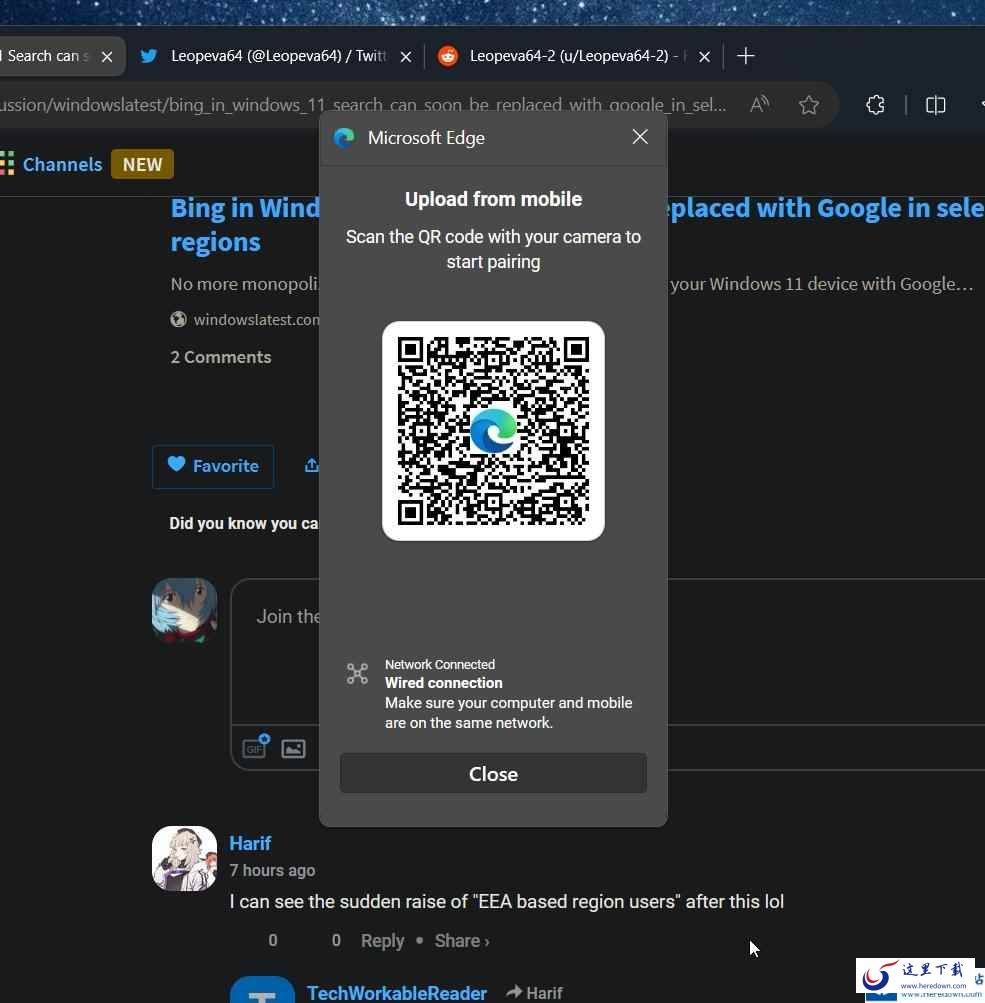Open the Harif username link
Viewport: 985px width, 1003px height.
tap(250, 843)
